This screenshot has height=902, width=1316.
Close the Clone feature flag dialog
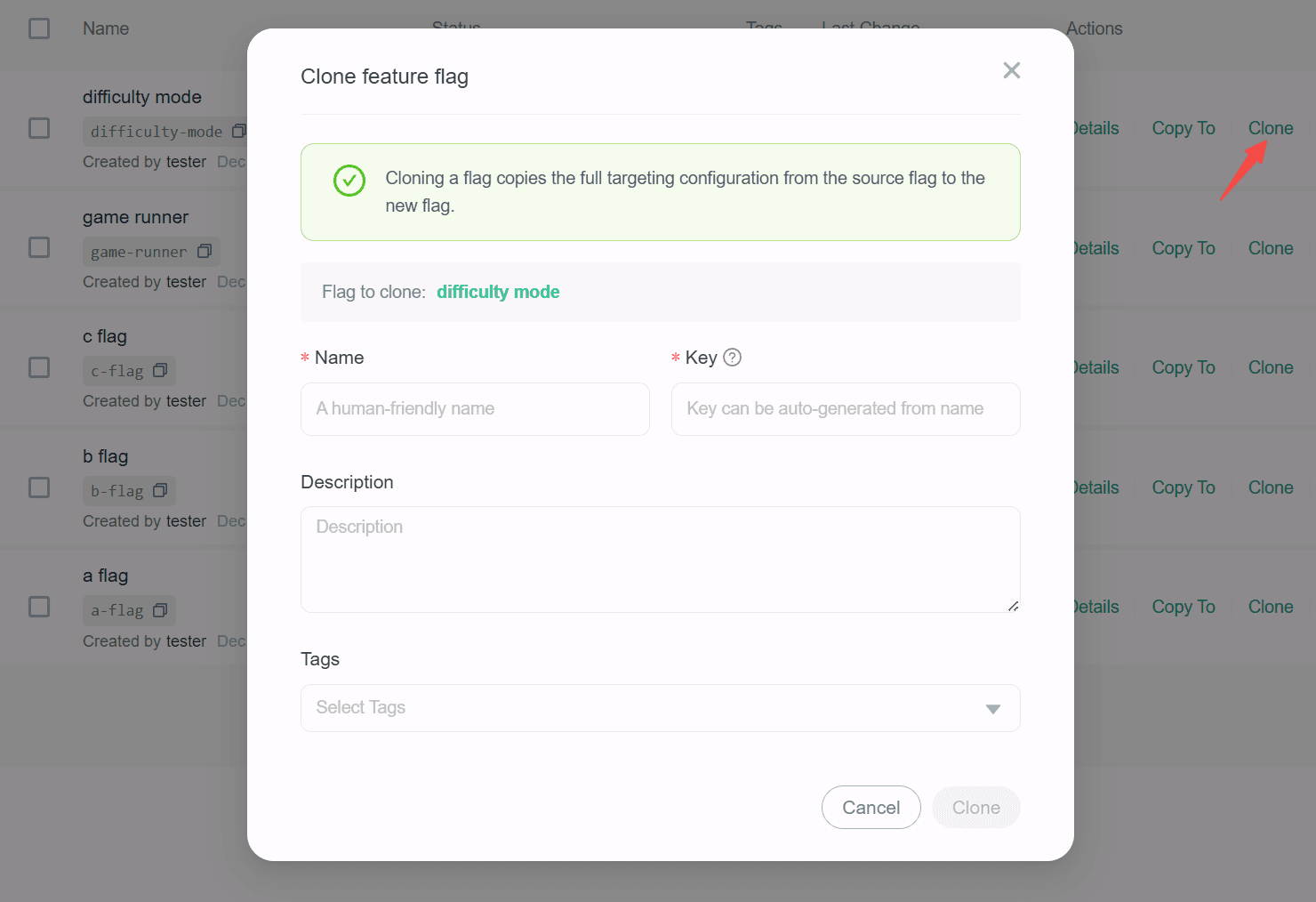(x=1011, y=70)
